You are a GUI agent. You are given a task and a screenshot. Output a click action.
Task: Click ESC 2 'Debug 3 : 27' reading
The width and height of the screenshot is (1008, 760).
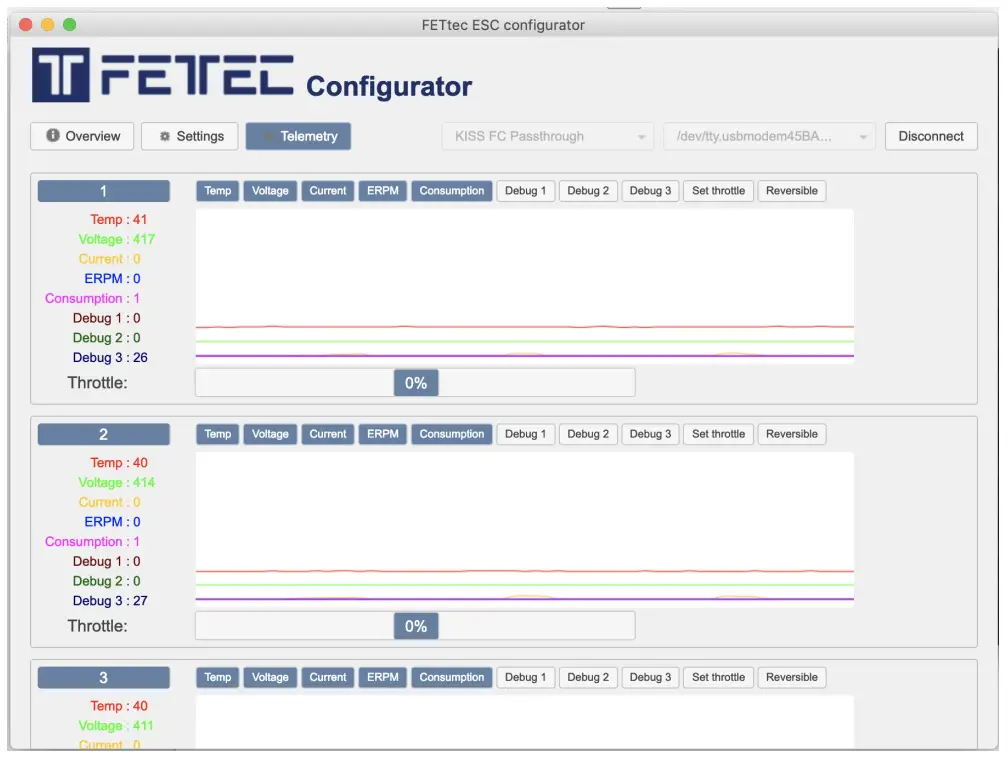pyautogui.click(x=110, y=601)
